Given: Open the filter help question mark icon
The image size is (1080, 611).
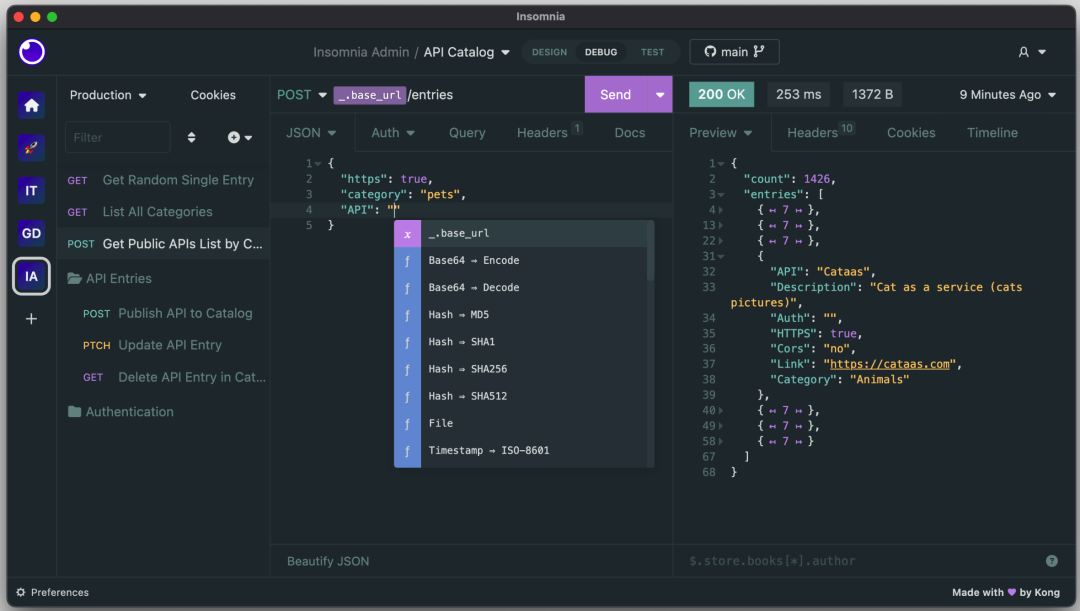Looking at the screenshot, I should click(x=1051, y=561).
